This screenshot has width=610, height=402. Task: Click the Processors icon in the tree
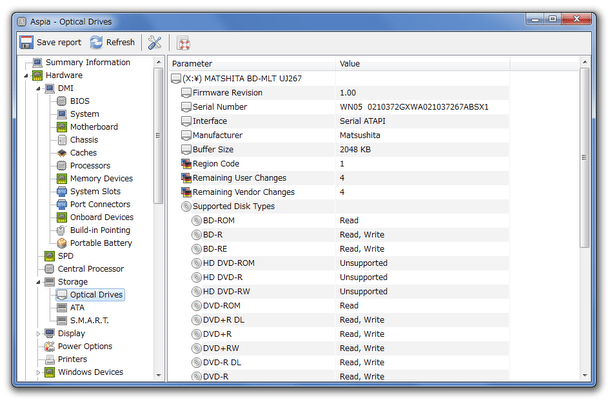click(x=61, y=166)
